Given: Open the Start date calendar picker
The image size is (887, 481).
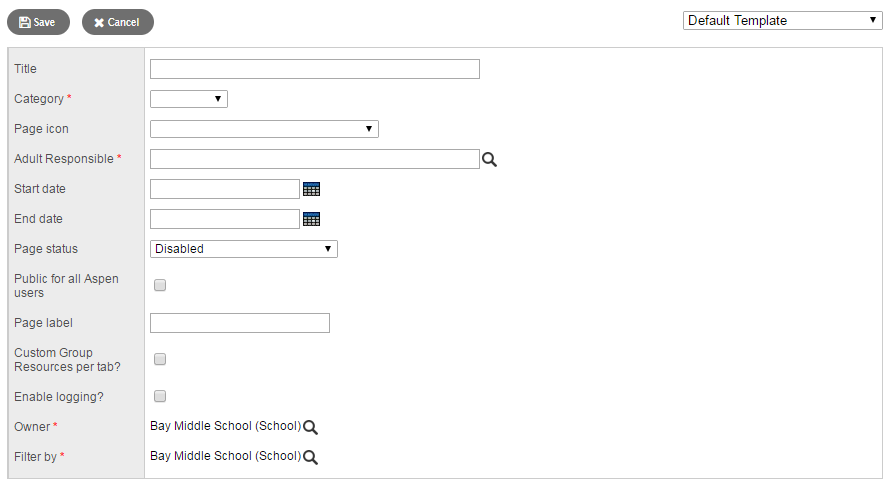Looking at the screenshot, I should click(x=311, y=189).
